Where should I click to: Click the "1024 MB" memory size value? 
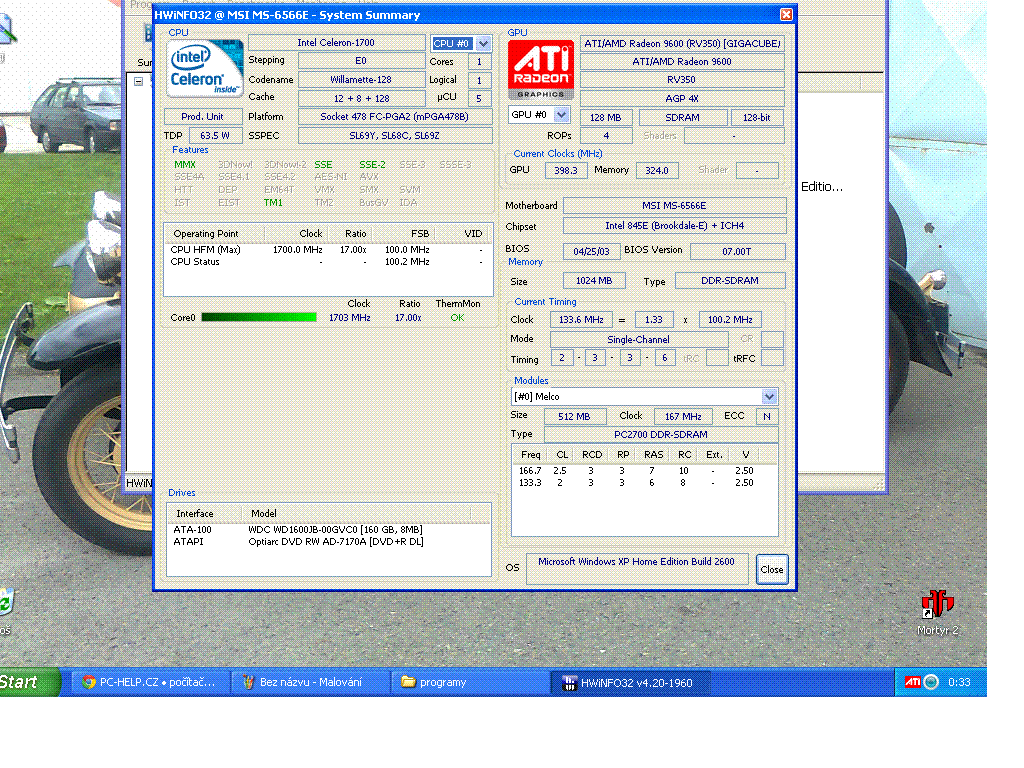click(594, 281)
